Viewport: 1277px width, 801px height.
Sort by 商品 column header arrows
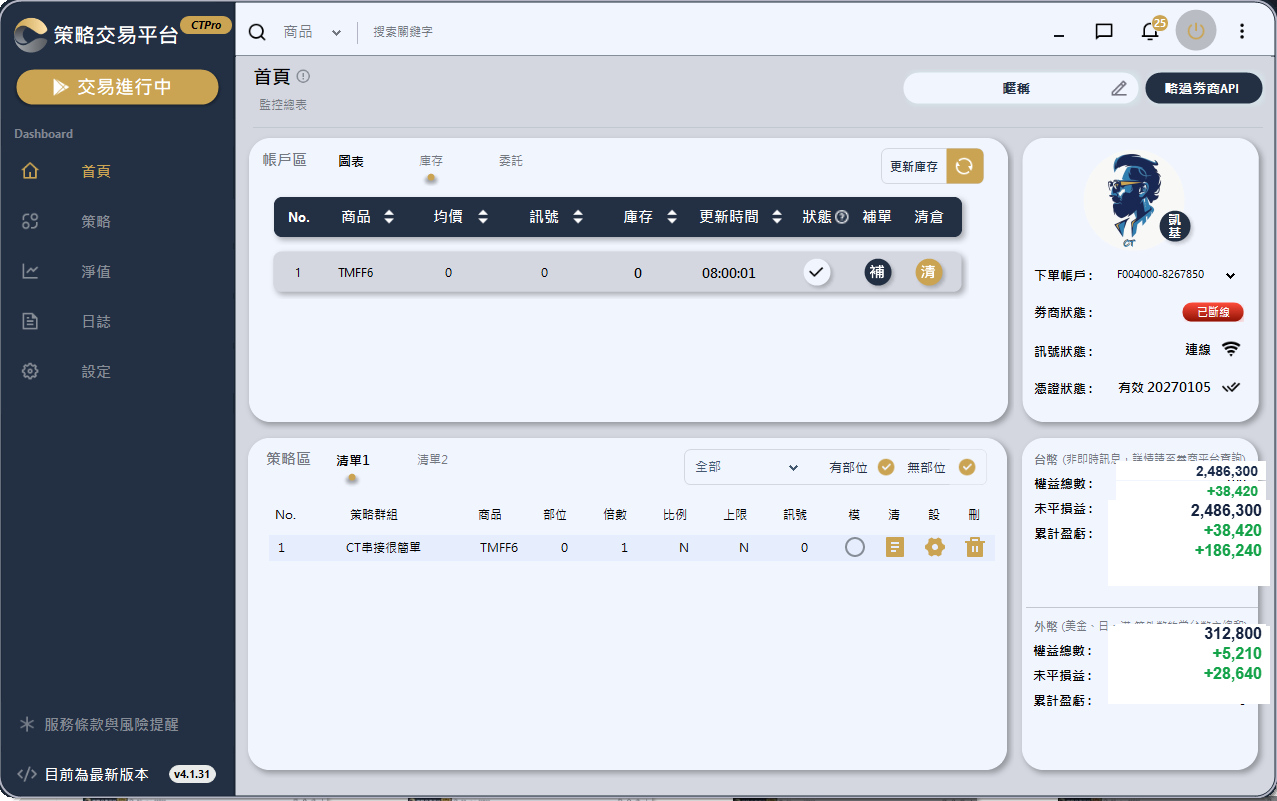pyautogui.click(x=389, y=217)
